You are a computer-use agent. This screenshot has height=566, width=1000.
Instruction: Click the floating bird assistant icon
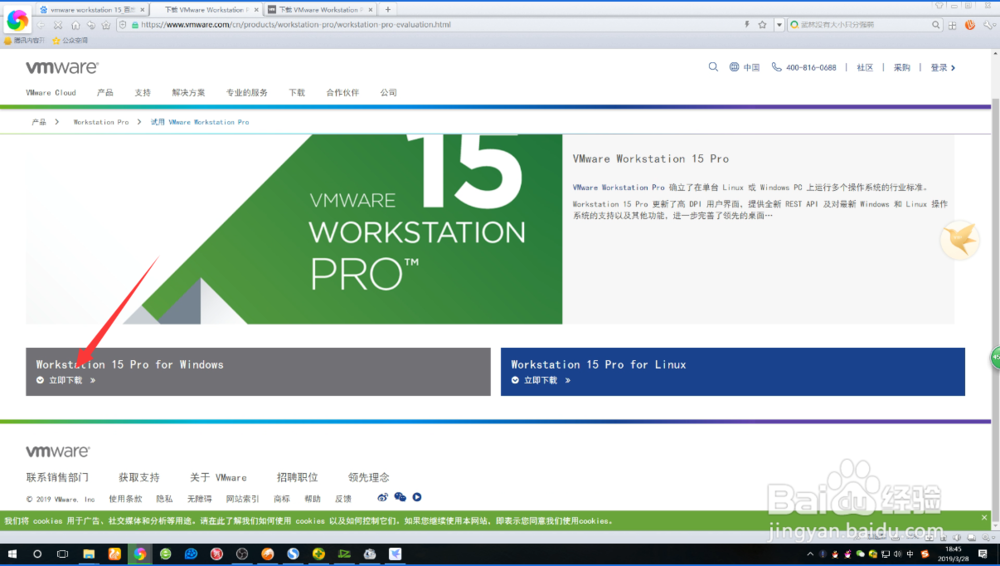click(x=960, y=240)
